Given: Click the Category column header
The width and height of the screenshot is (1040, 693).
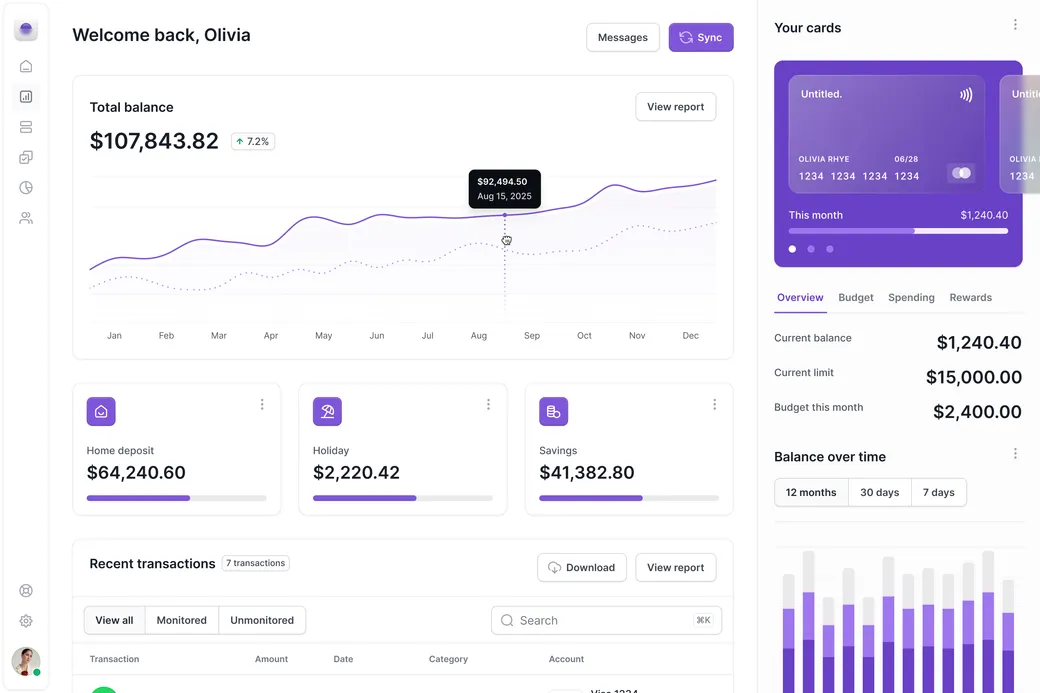Looking at the screenshot, I should click(448, 659).
